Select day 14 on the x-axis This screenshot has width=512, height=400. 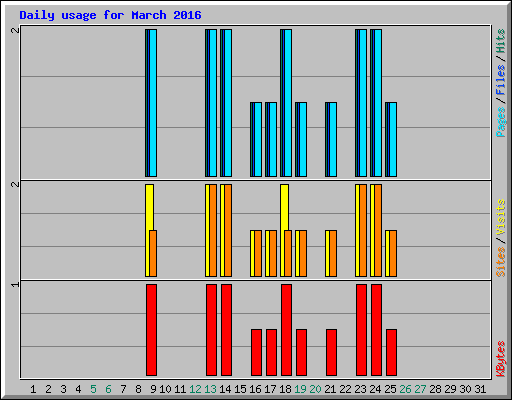coord(225,389)
